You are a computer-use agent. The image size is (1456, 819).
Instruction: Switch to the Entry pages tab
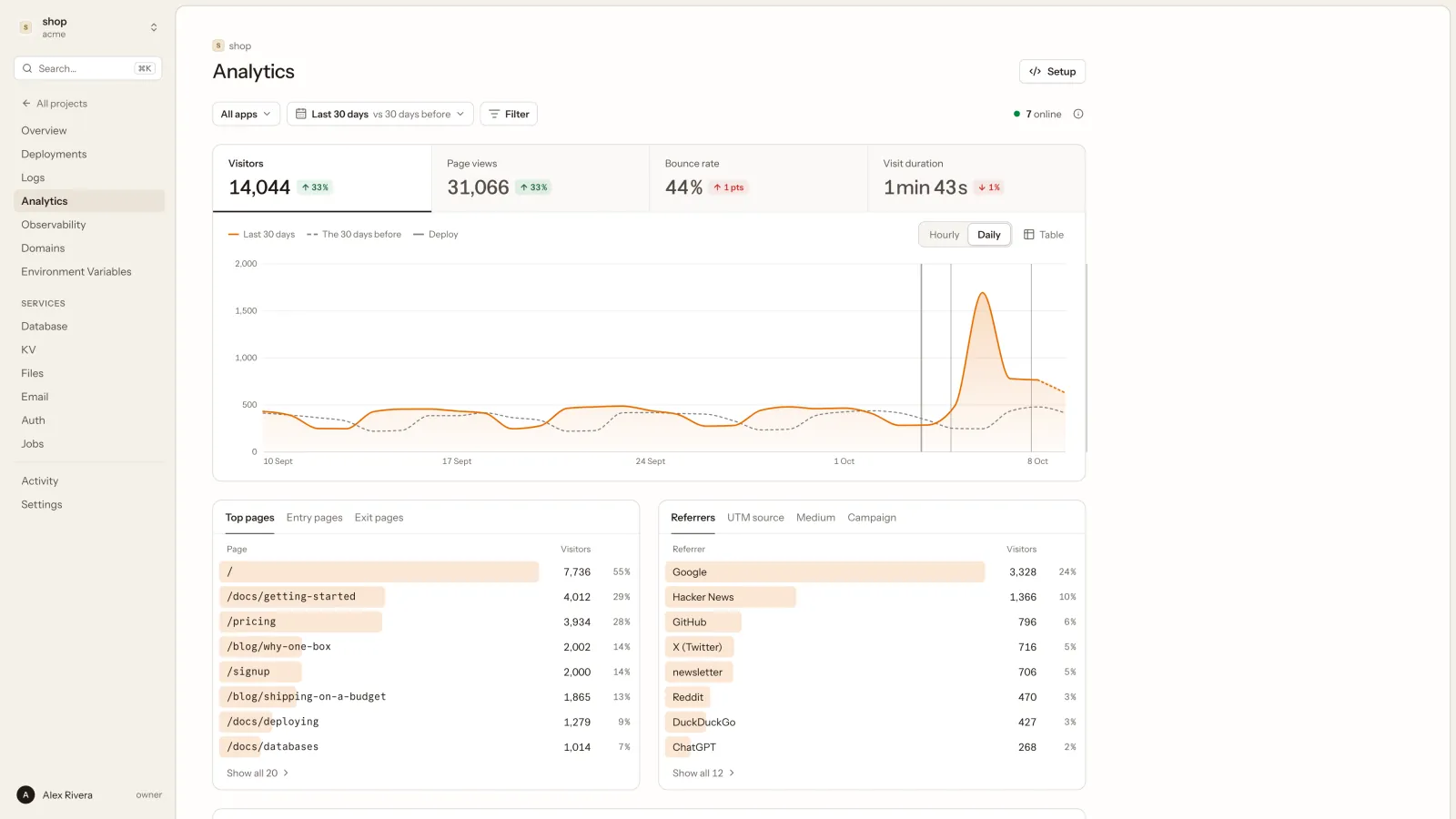(x=315, y=518)
